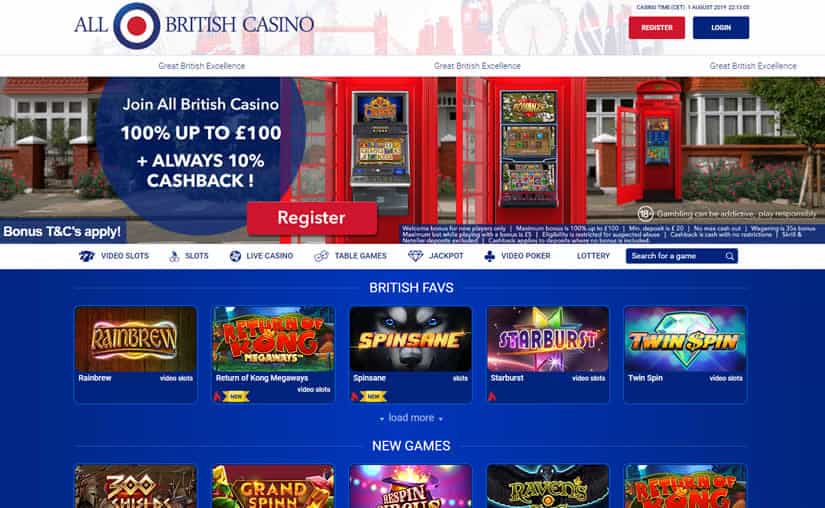
Task: Click the blue Login button
Action: point(721,28)
